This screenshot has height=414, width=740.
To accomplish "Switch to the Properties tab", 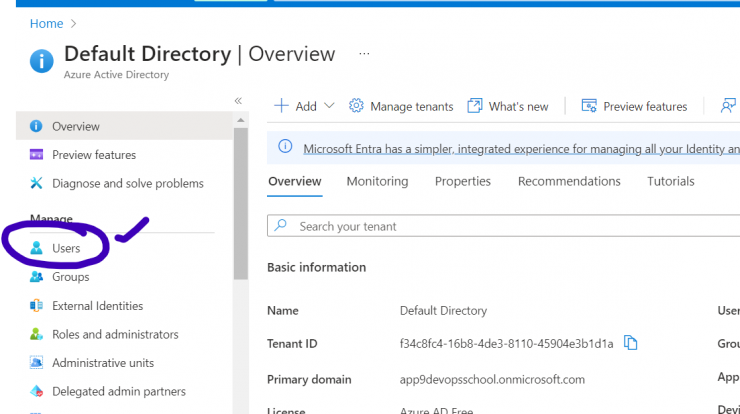I will [462, 182].
